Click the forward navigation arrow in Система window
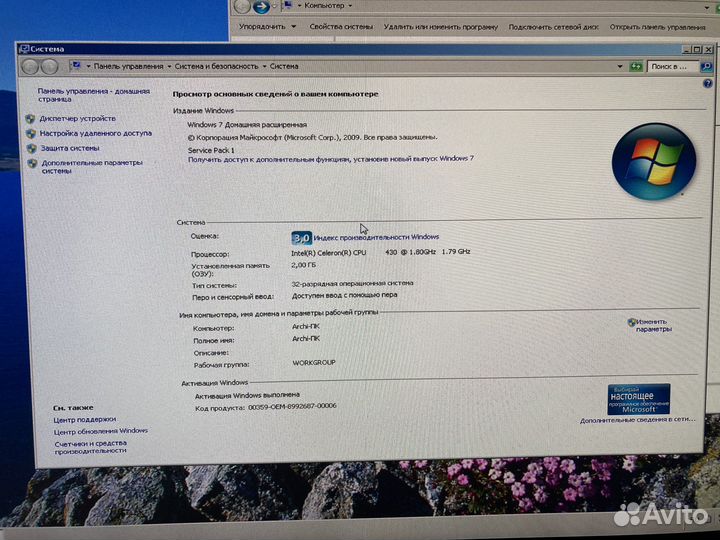 point(49,66)
